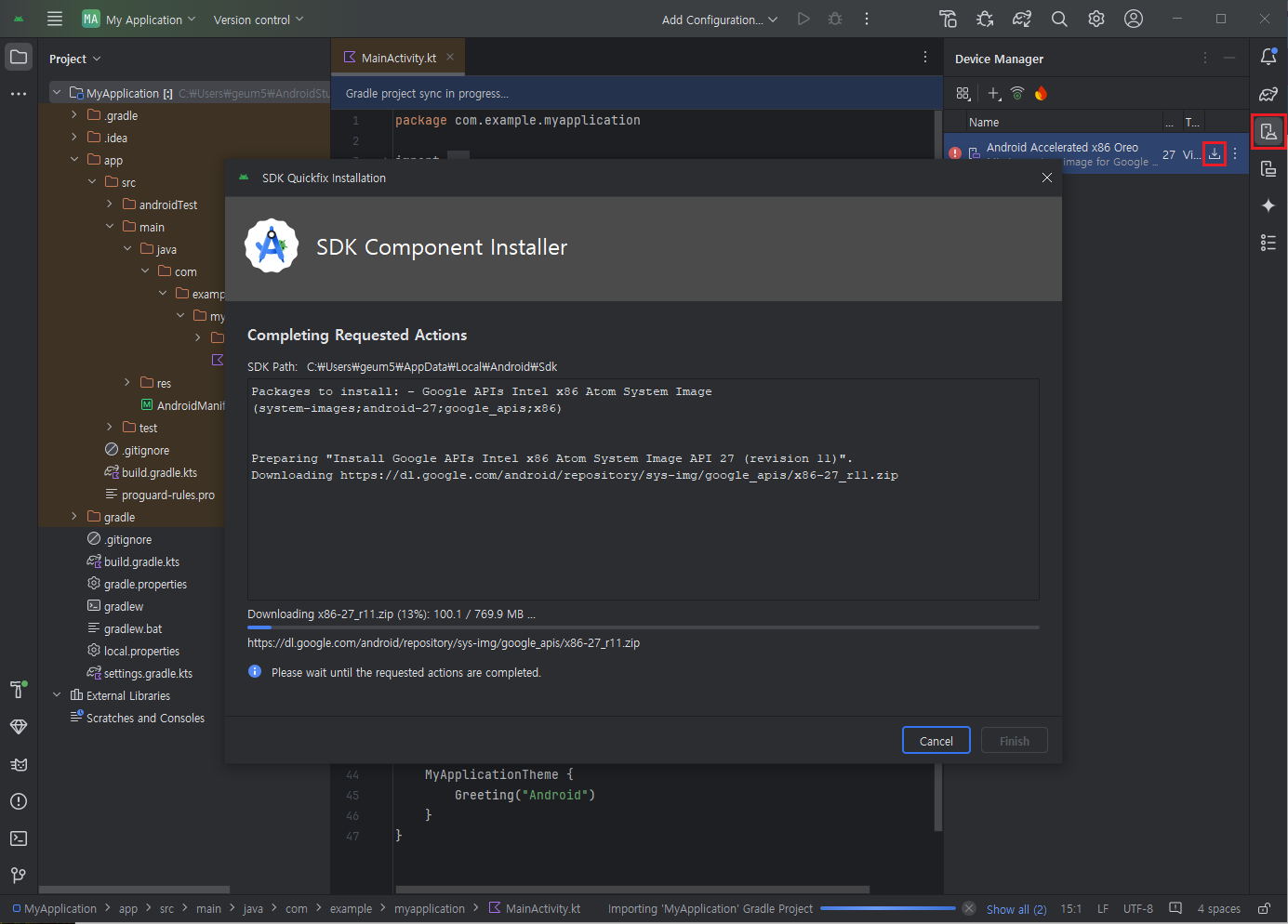Expand the test folder

[110, 428]
